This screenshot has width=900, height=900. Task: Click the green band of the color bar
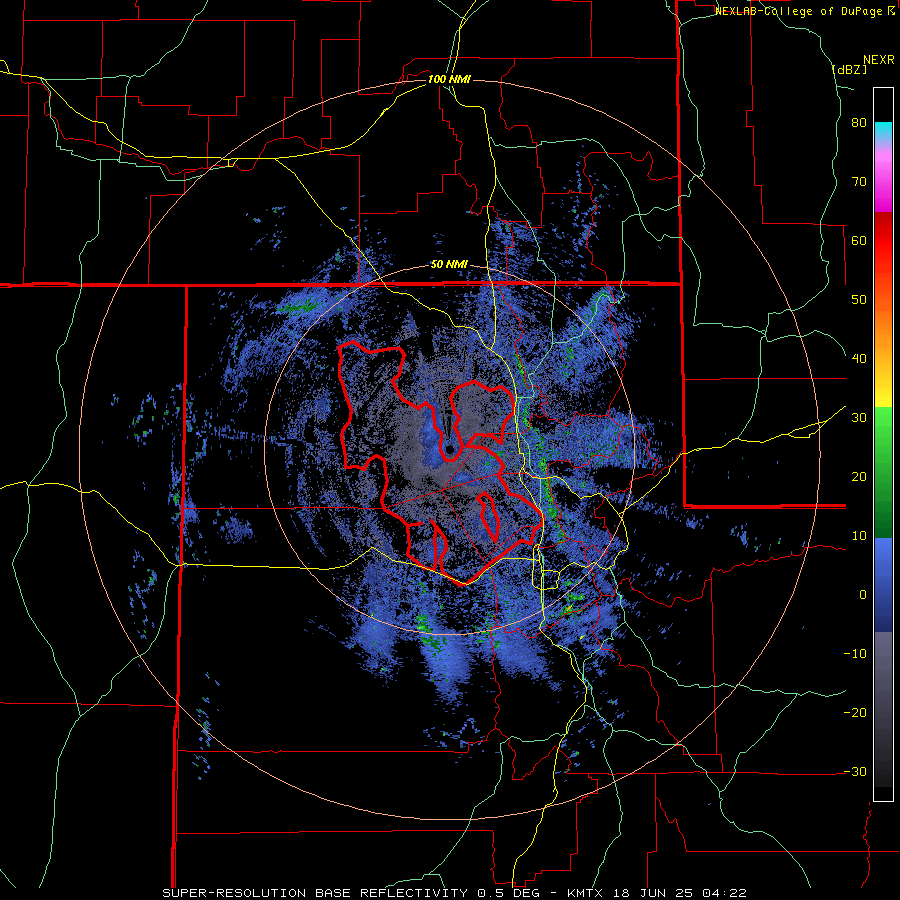coord(883,472)
